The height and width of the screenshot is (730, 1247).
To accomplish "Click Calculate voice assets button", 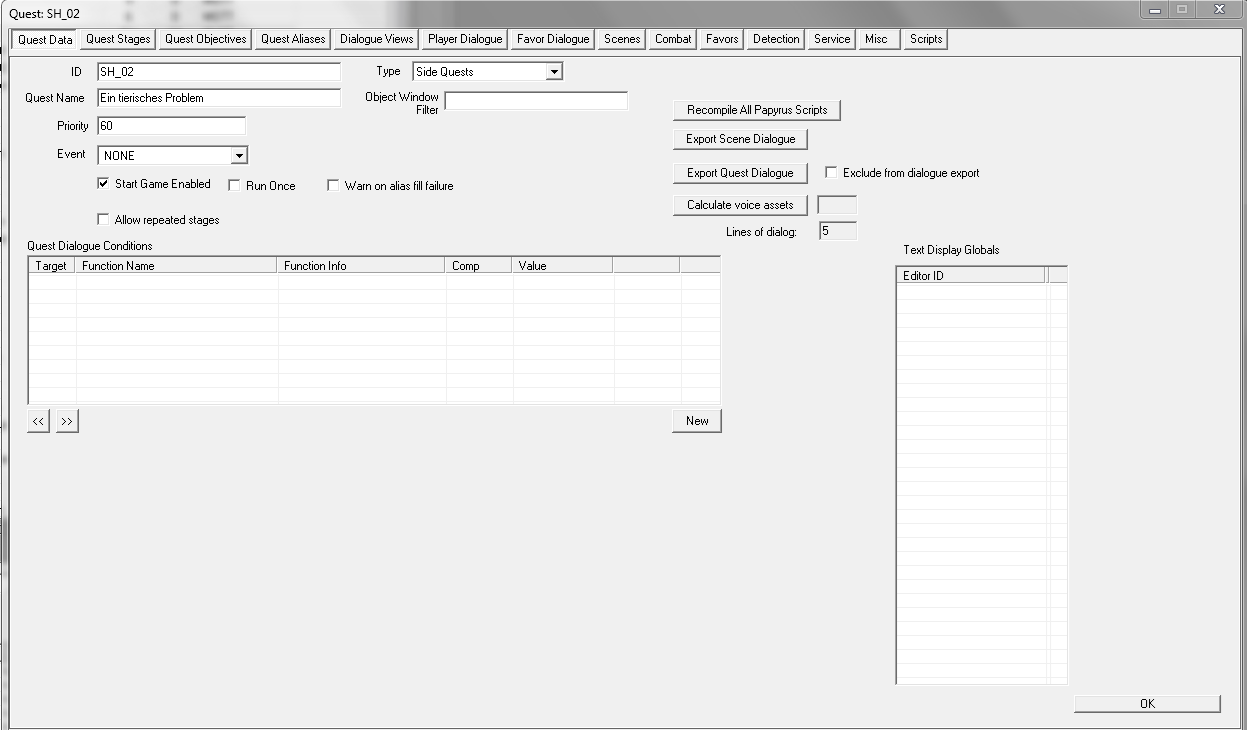I will [x=739, y=205].
